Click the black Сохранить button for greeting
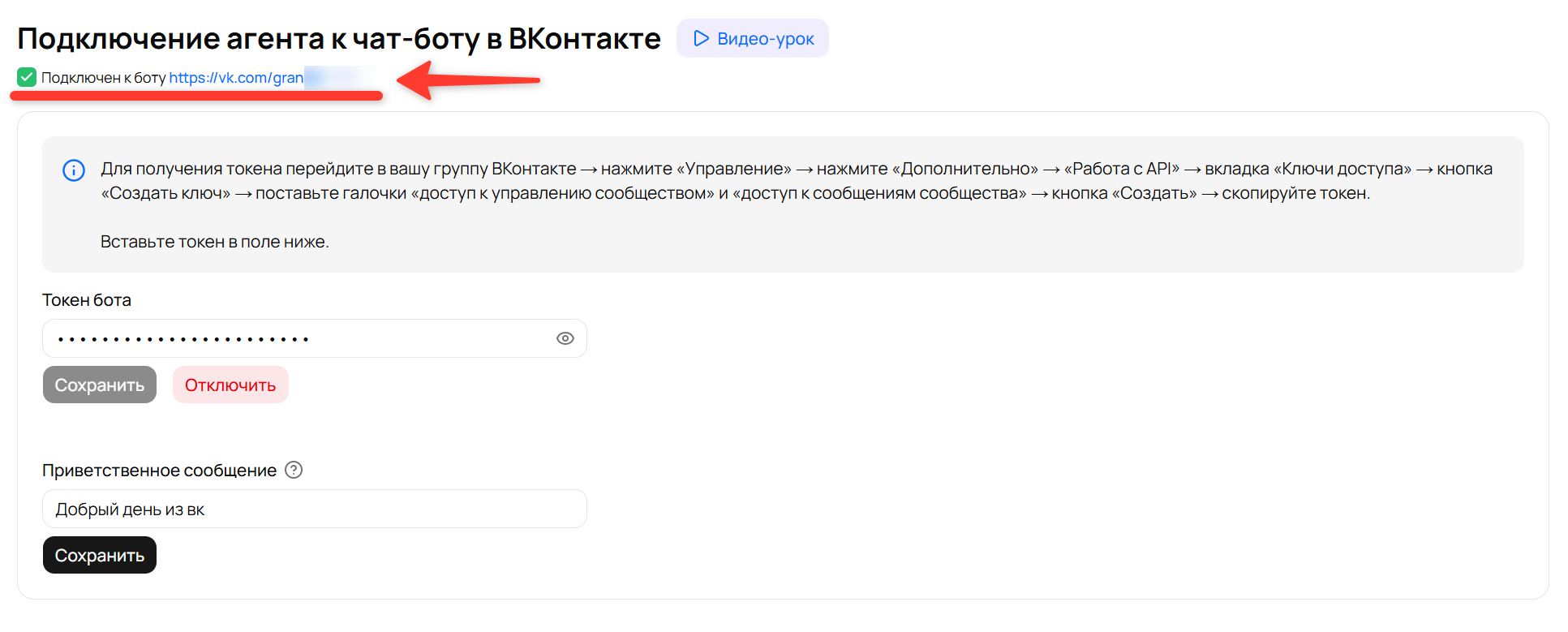 click(x=100, y=555)
